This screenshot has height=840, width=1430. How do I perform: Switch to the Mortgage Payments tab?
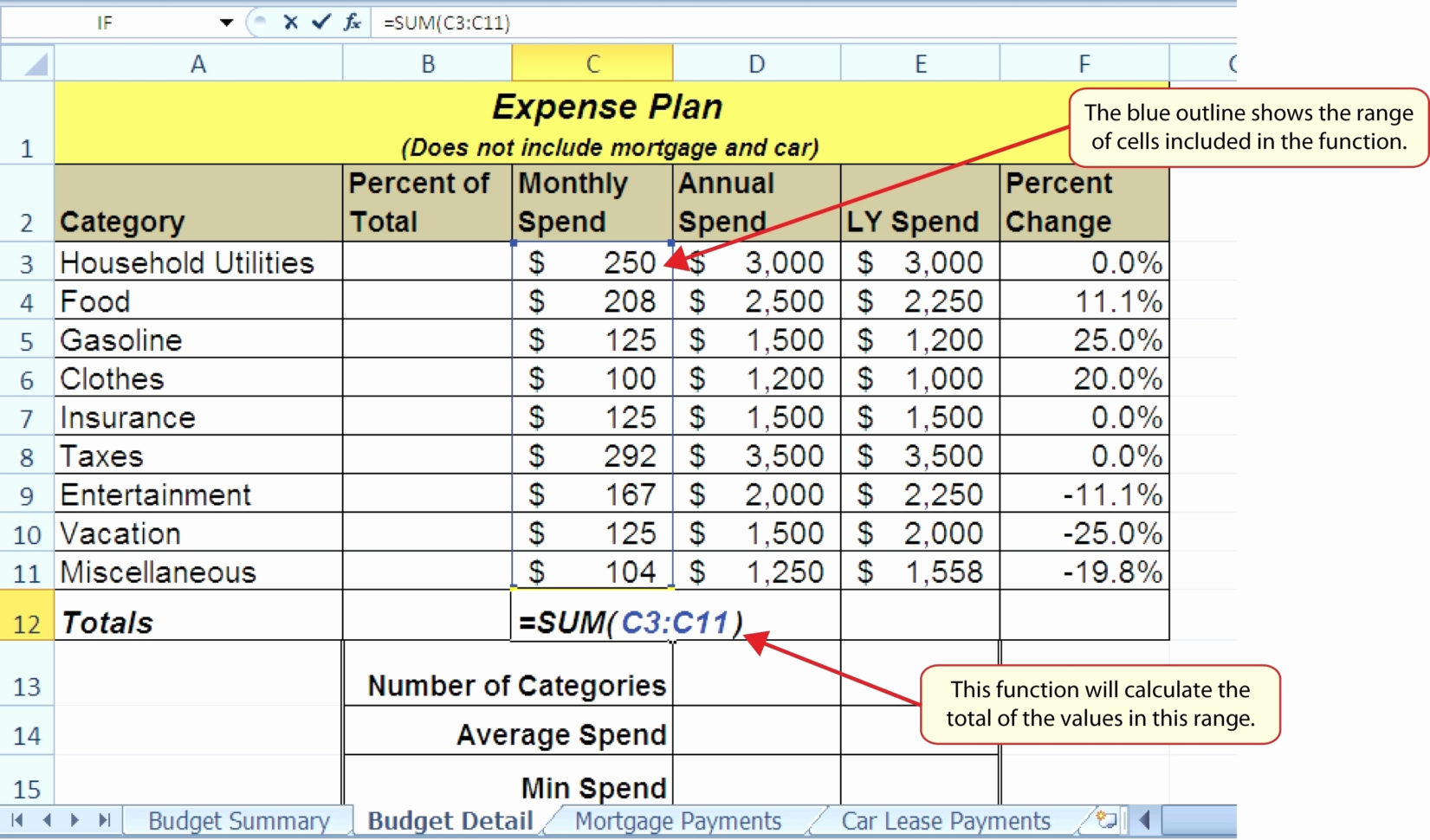point(678,820)
